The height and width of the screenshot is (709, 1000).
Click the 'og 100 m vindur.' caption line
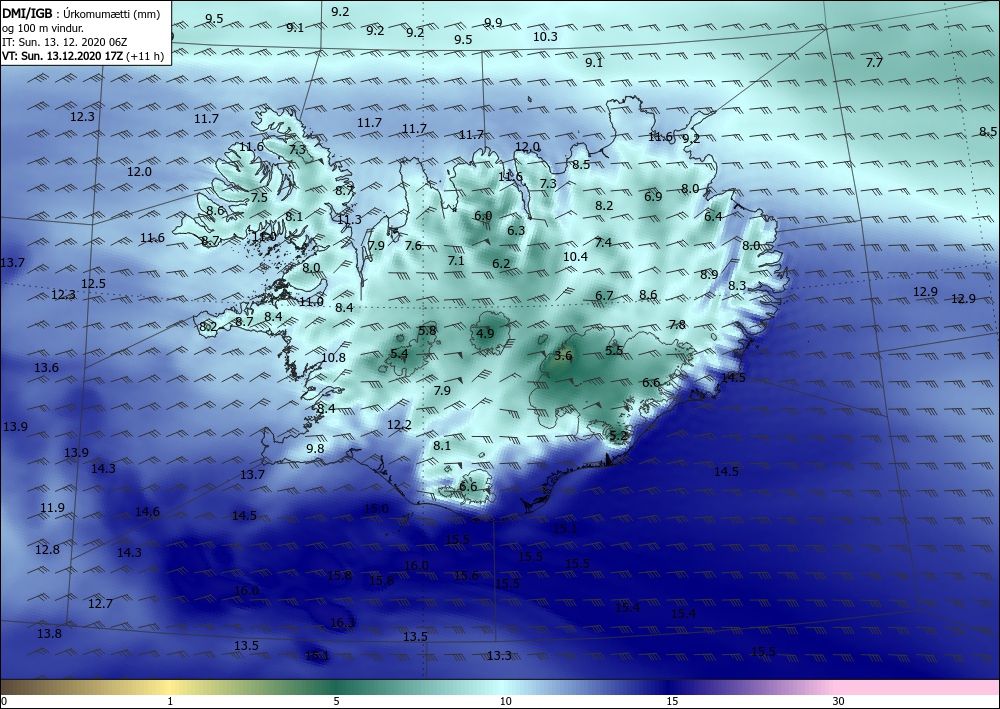(x=43, y=28)
